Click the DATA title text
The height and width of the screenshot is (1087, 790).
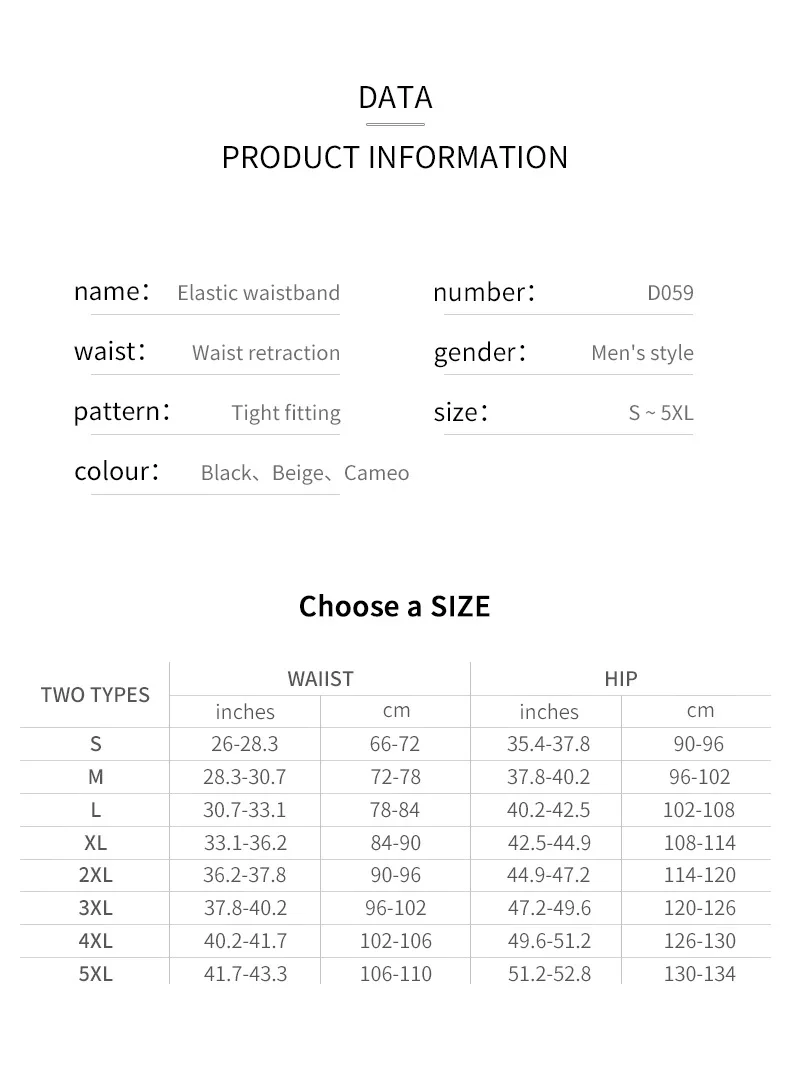(395, 97)
